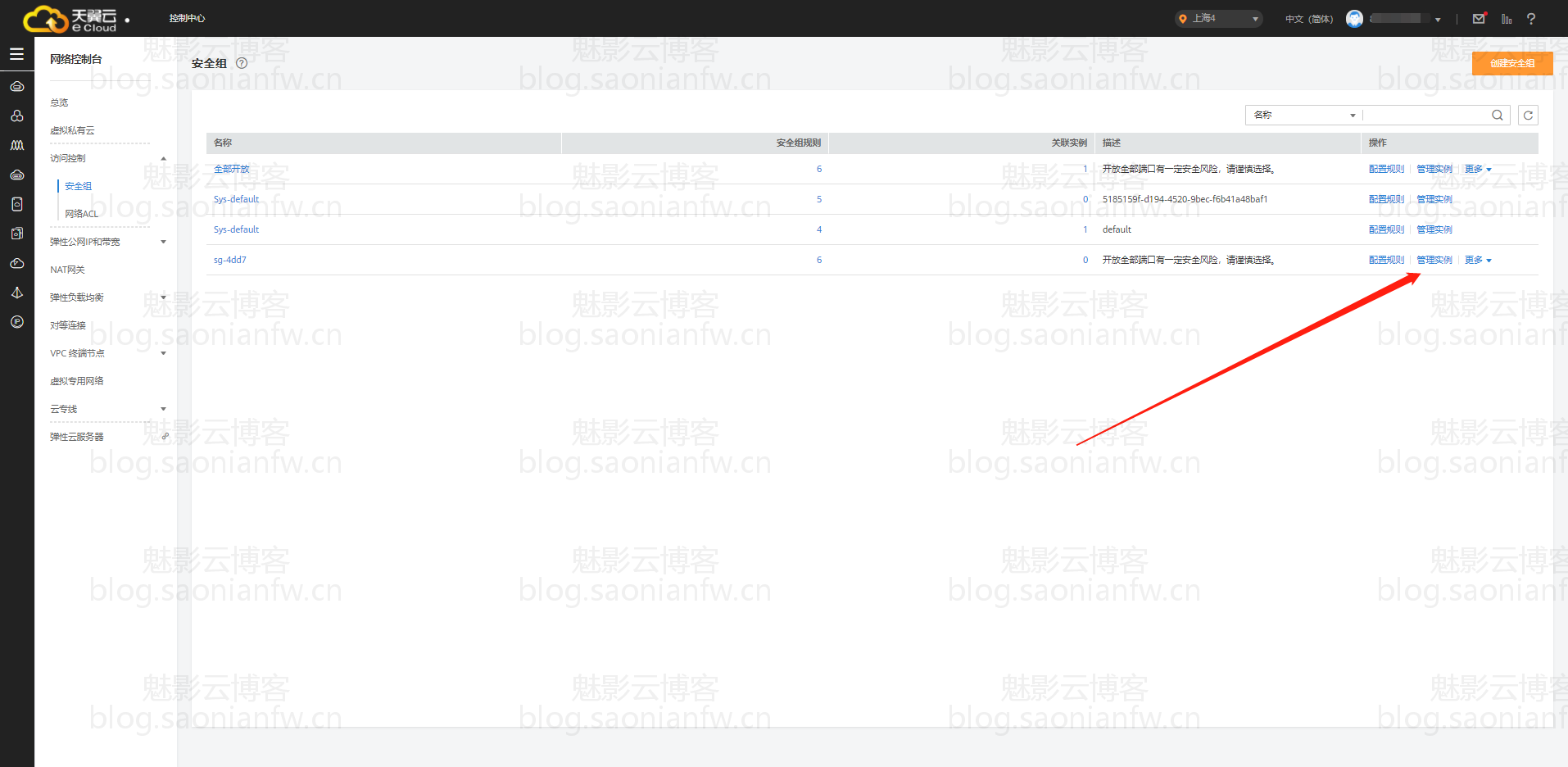Viewport: 1568px width, 767px height.
Task: Click the magnifier search icon
Action: 1498,116
